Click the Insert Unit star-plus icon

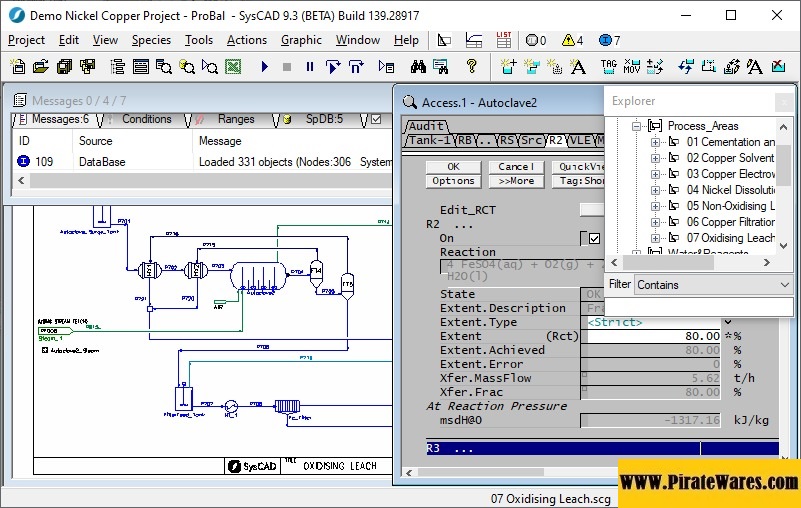(x=508, y=66)
